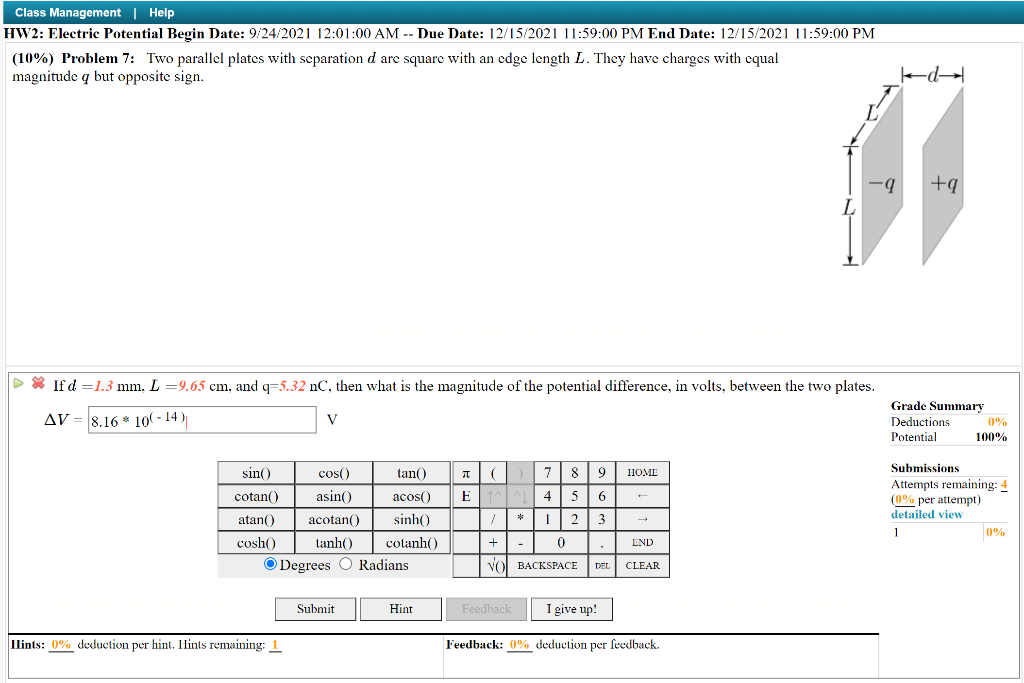
Task: Open the Help menu
Action: [161, 12]
